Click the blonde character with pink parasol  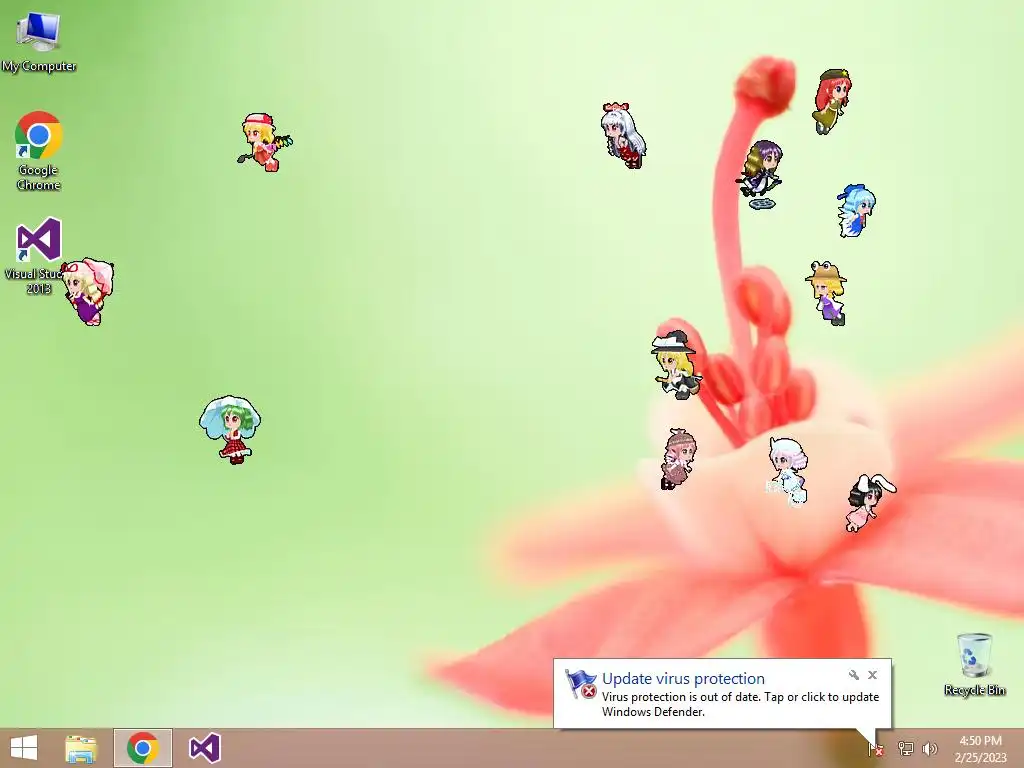[x=88, y=291]
